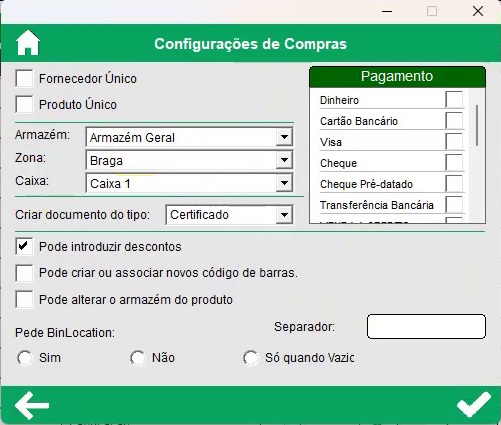Enable Fornecedor Único checkbox
This screenshot has height=425, width=501.
24,78
